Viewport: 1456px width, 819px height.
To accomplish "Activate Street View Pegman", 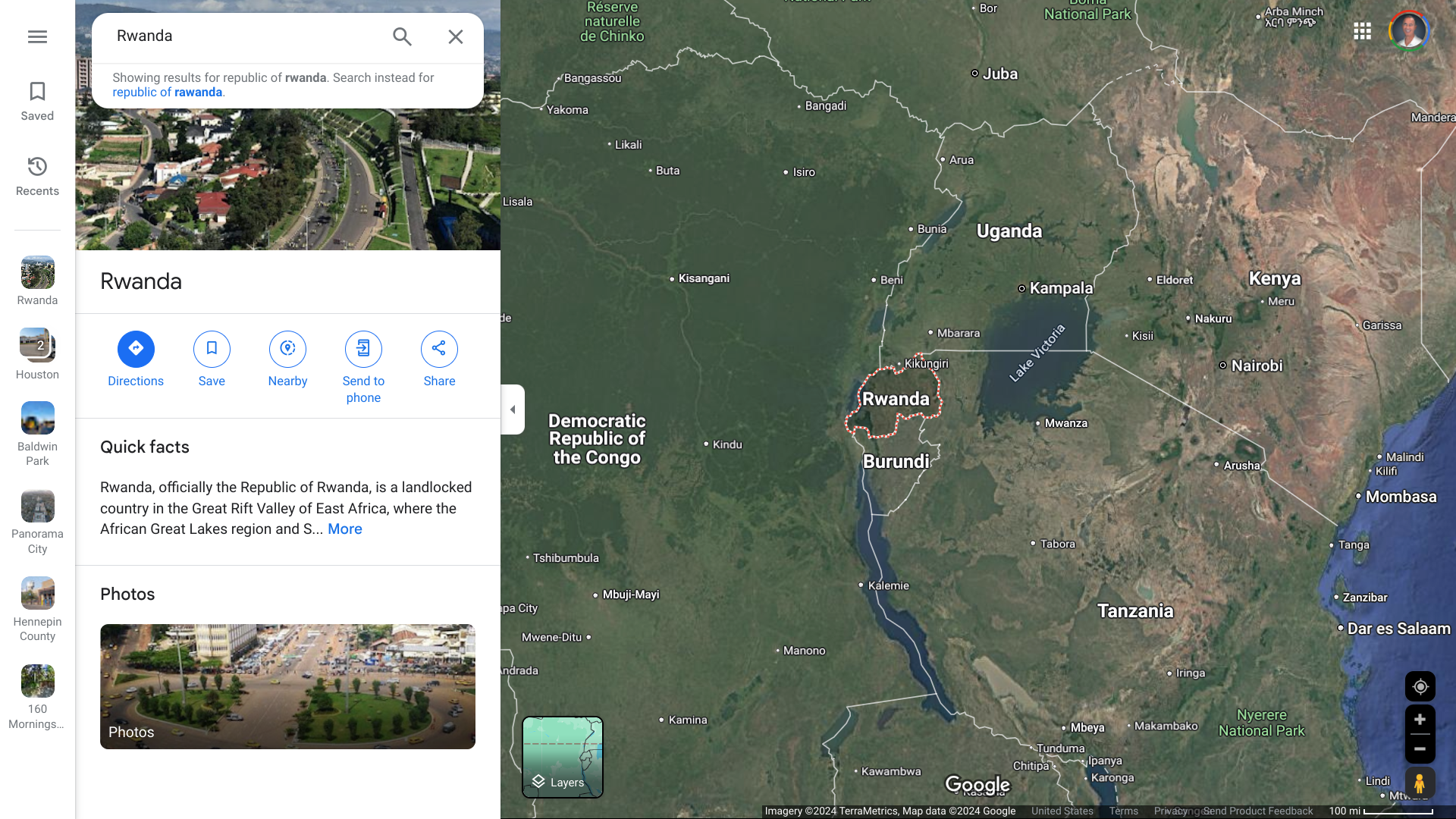I will pyautogui.click(x=1420, y=783).
